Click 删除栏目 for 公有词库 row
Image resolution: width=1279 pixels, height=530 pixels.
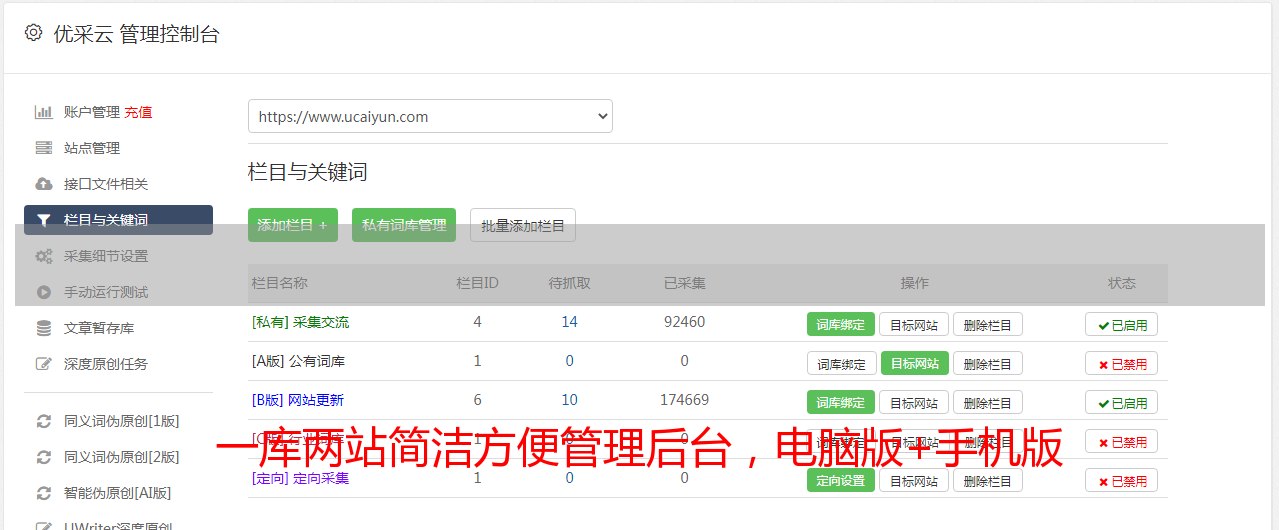click(x=988, y=363)
